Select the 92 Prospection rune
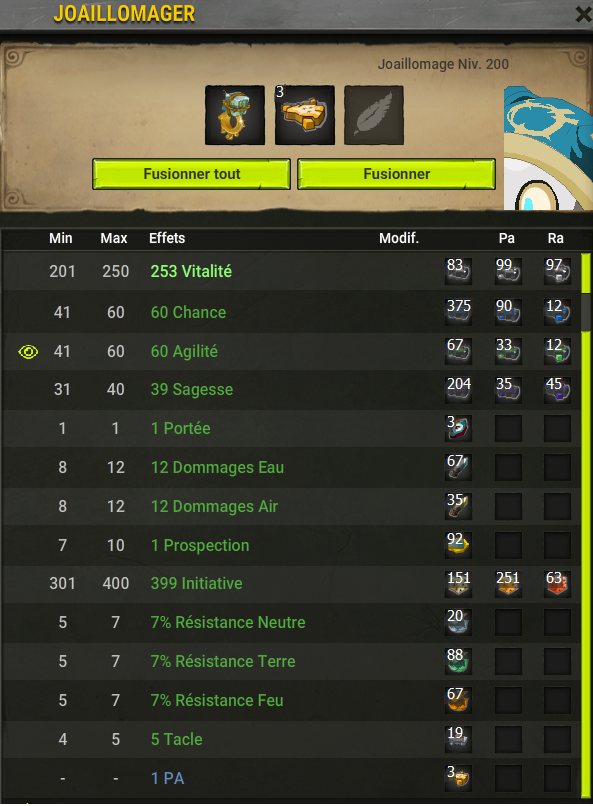 [x=458, y=545]
